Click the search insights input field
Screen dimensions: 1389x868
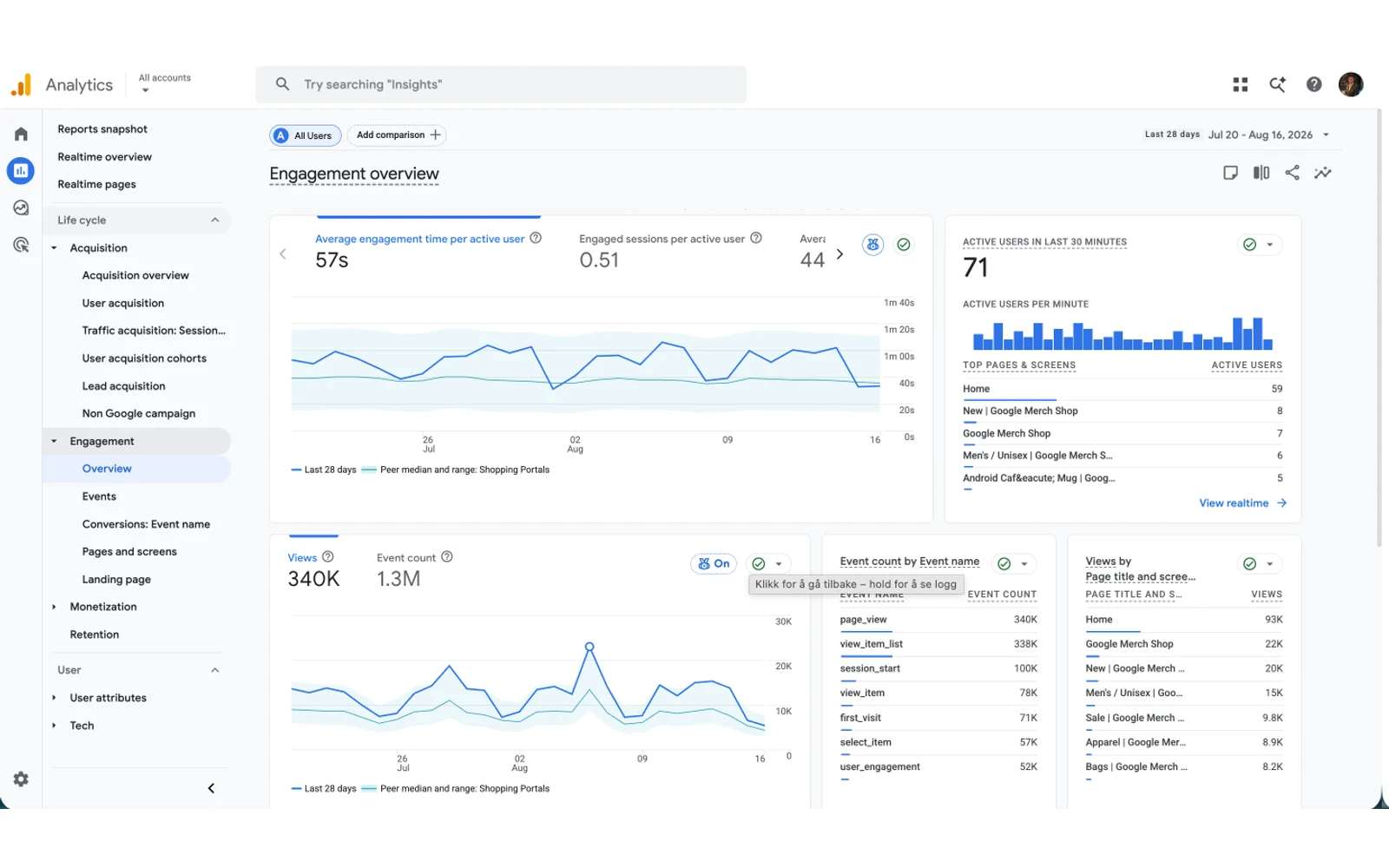tap(501, 84)
